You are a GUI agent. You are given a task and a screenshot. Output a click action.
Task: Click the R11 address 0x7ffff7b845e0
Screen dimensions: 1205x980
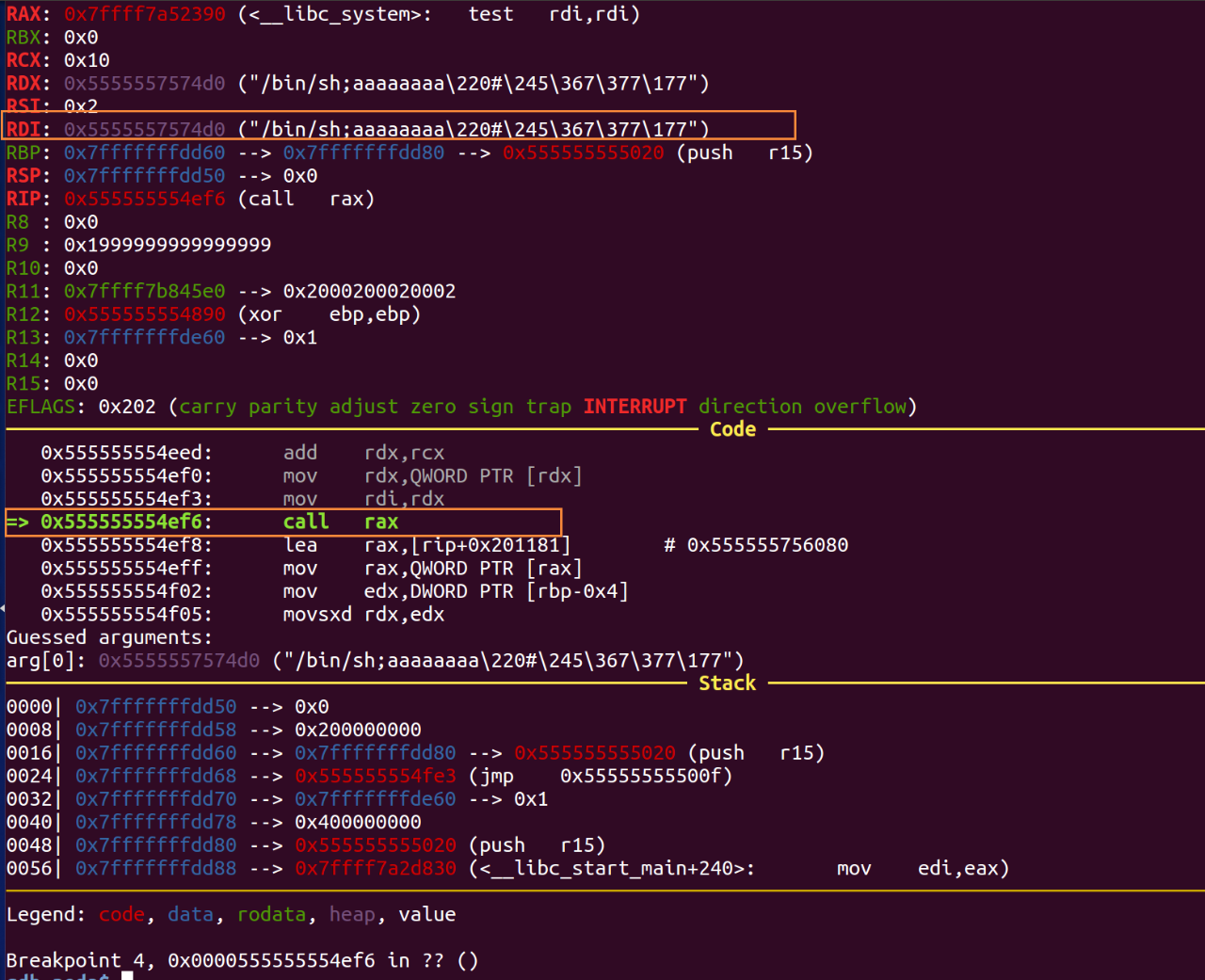(x=144, y=291)
